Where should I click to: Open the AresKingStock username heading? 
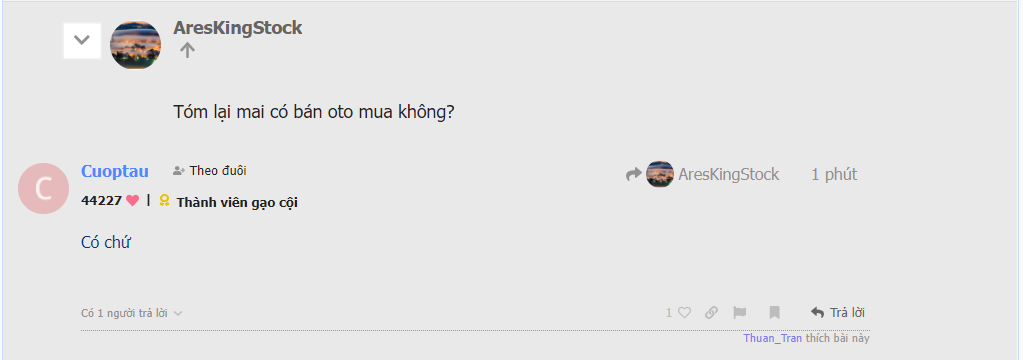(237, 28)
